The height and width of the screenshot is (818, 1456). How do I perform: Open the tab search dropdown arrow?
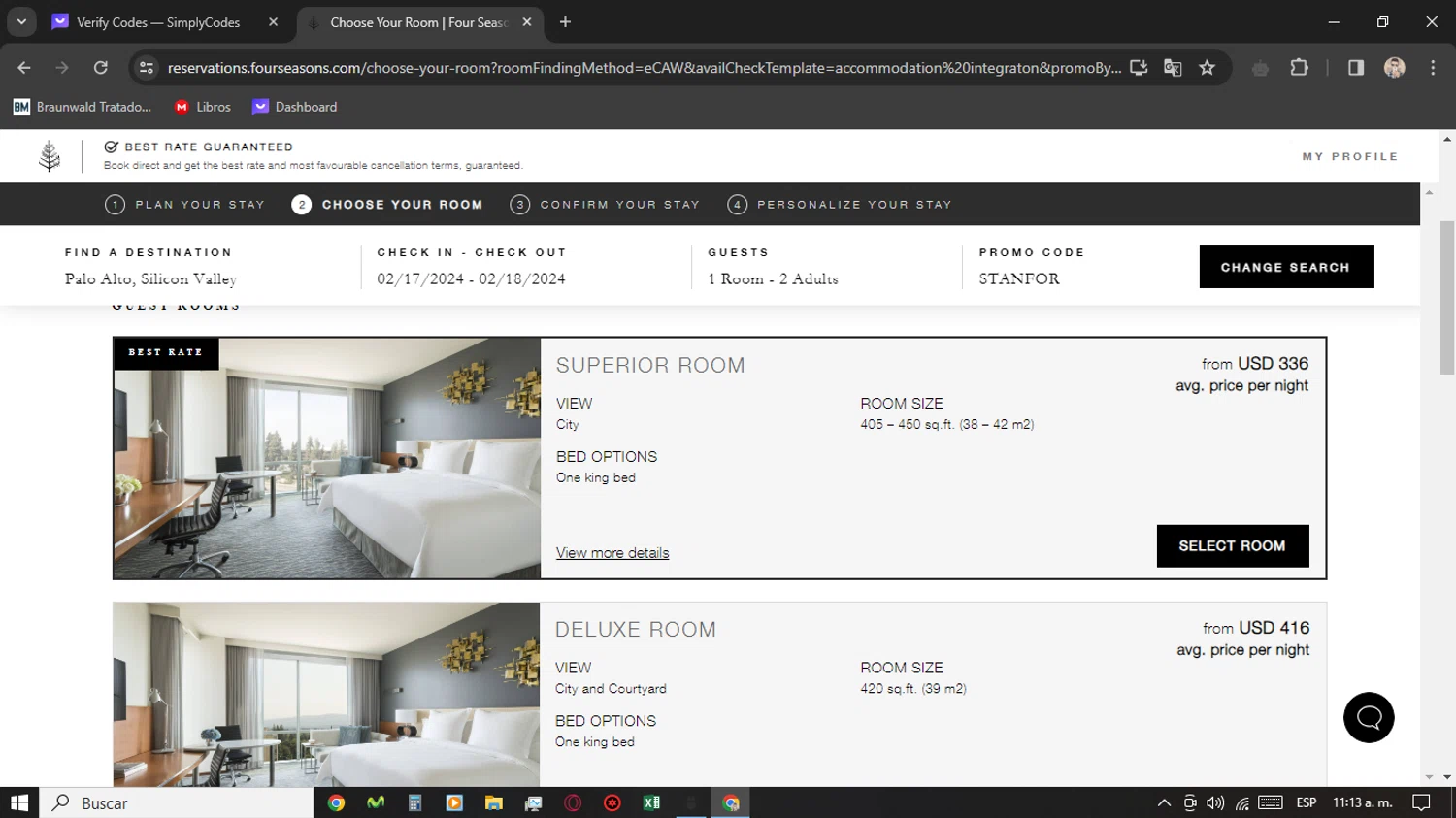coord(21,22)
